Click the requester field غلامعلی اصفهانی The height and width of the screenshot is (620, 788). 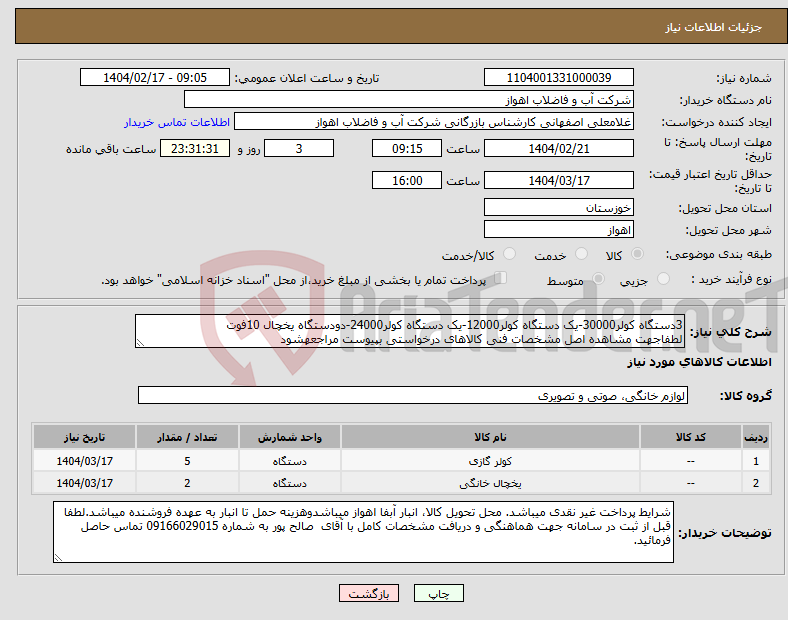pos(434,122)
